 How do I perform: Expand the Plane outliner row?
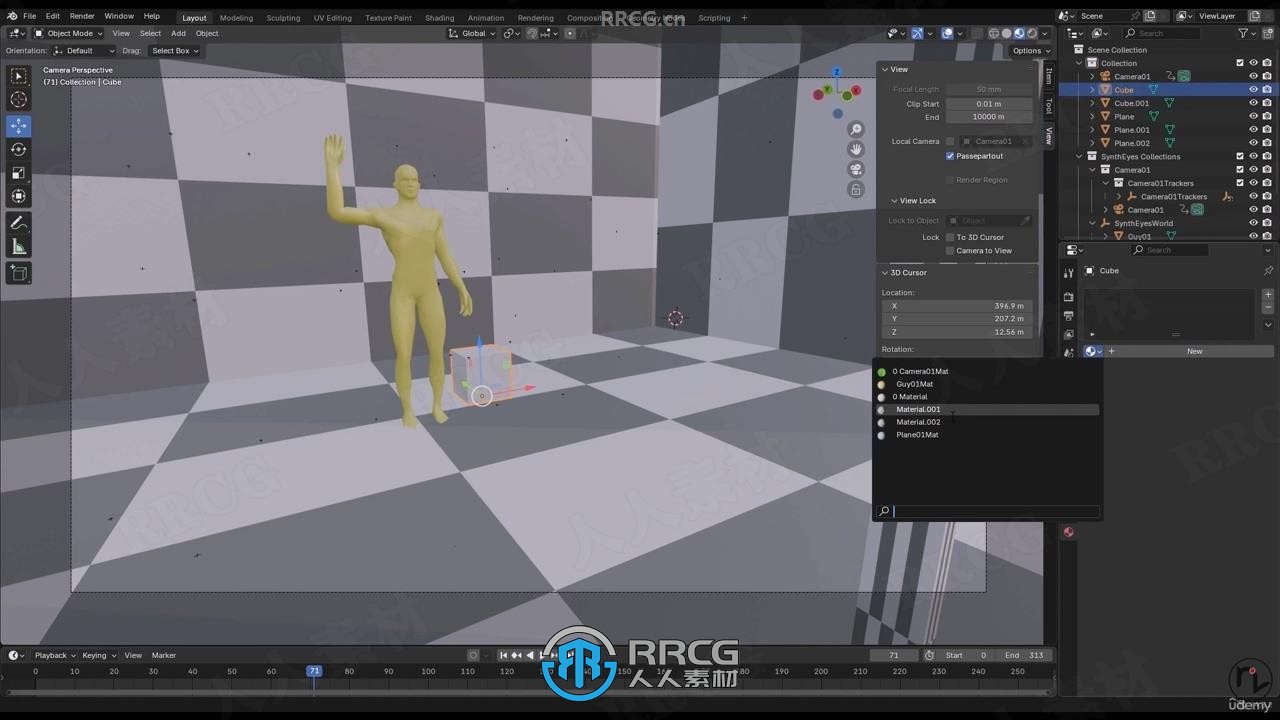(1092, 116)
